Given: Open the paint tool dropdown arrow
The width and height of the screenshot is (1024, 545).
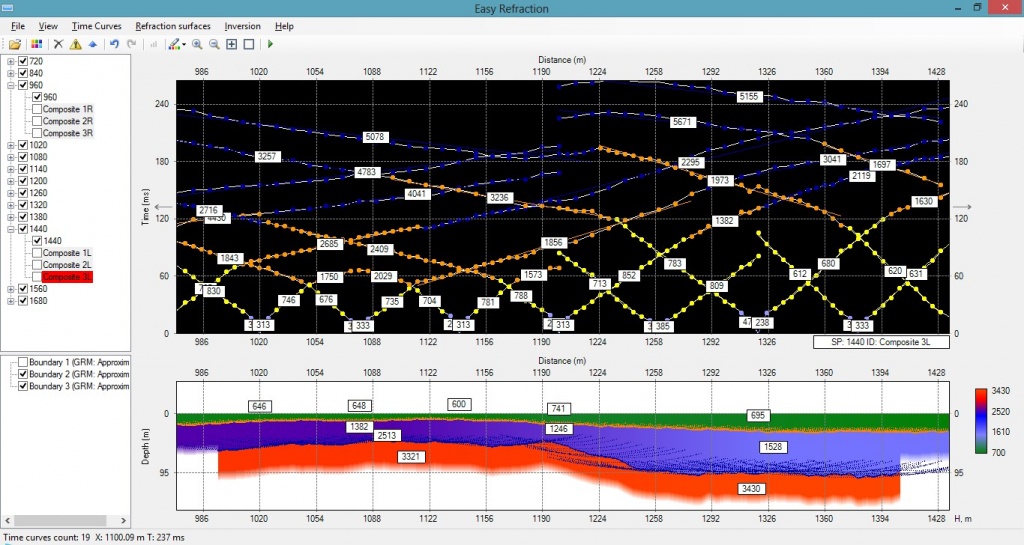Looking at the screenshot, I should coord(184,45).
